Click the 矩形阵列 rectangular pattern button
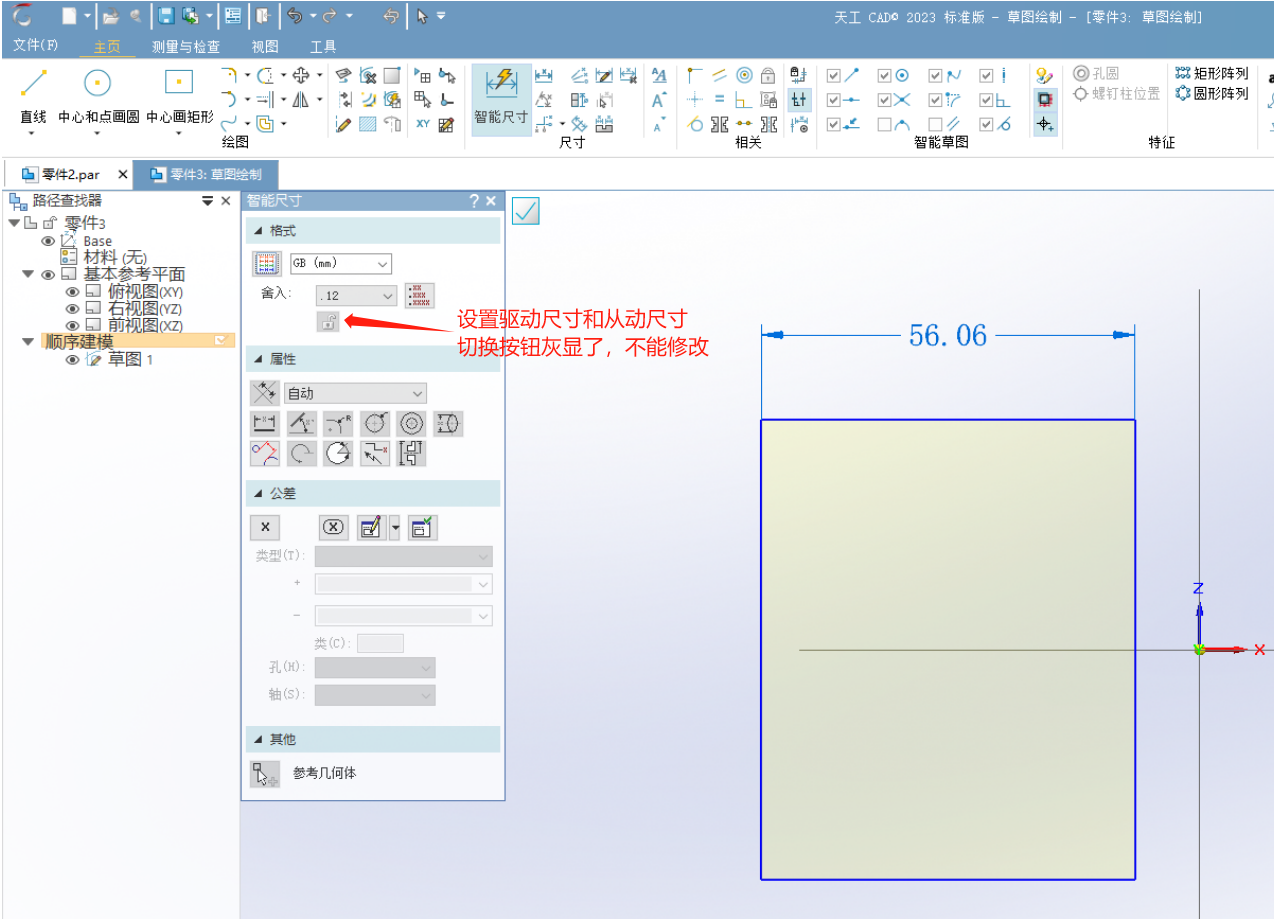Image resolution: width=1274 pixels, height=919 pixels. 1211,73
